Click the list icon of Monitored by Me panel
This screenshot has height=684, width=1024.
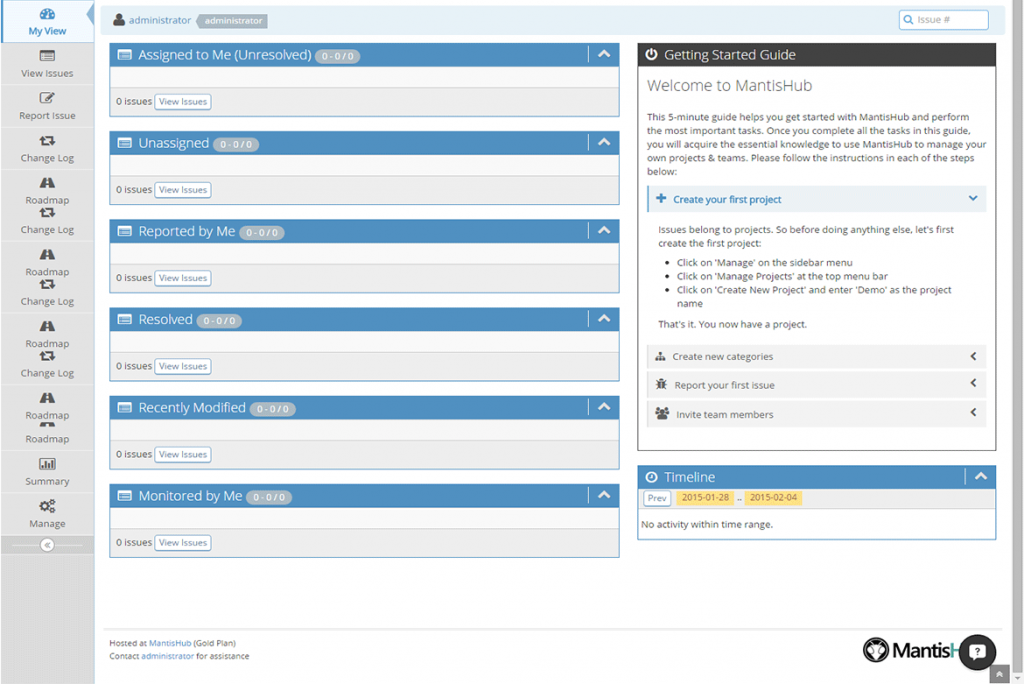124,496
